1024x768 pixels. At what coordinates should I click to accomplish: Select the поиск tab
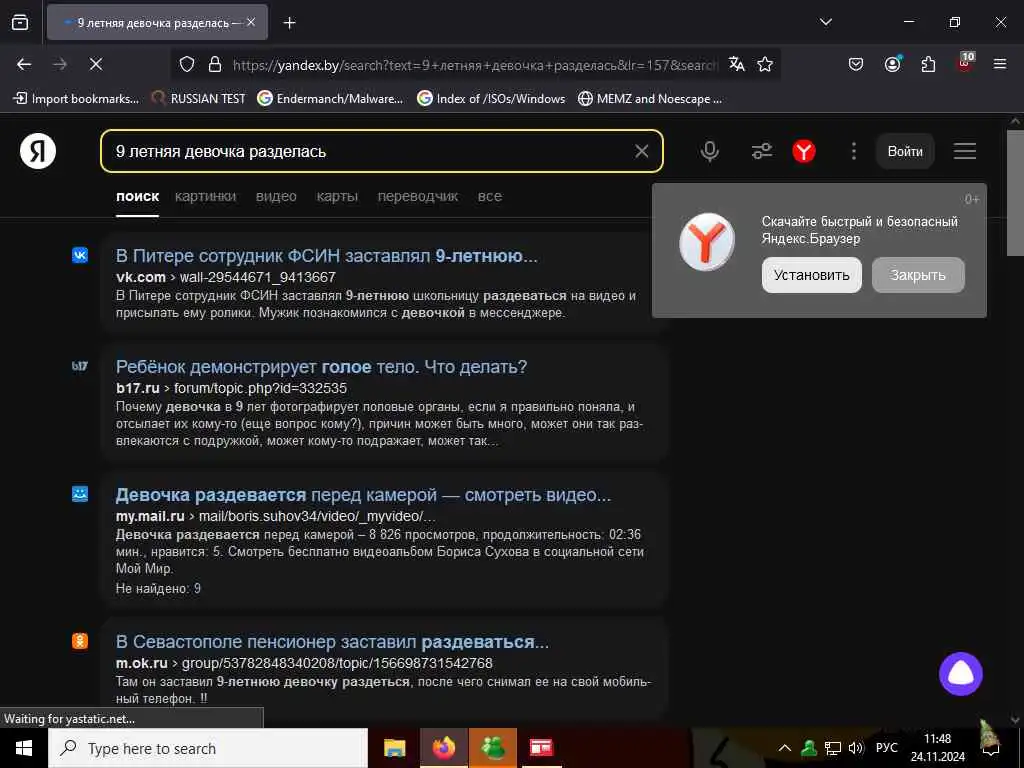point(137,196)
